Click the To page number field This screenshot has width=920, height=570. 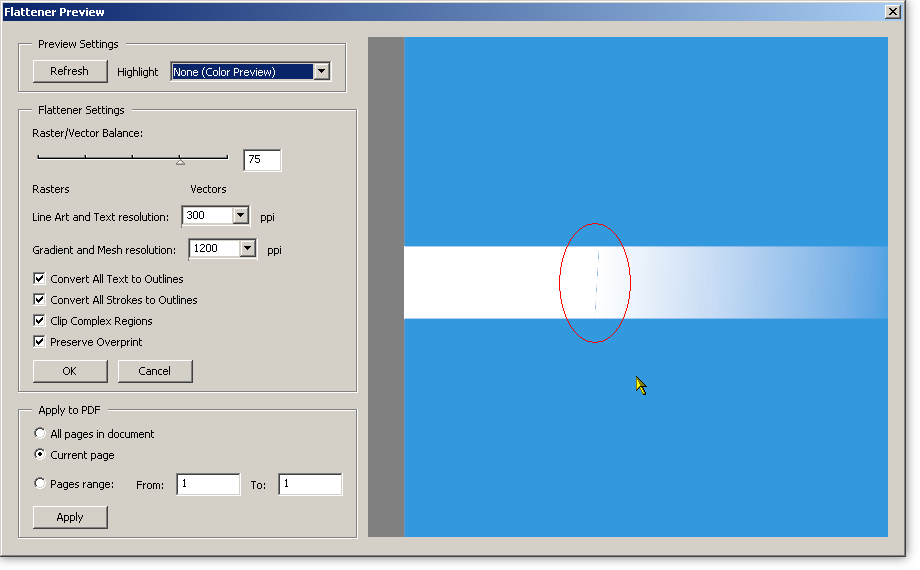[x=310, y=484]
